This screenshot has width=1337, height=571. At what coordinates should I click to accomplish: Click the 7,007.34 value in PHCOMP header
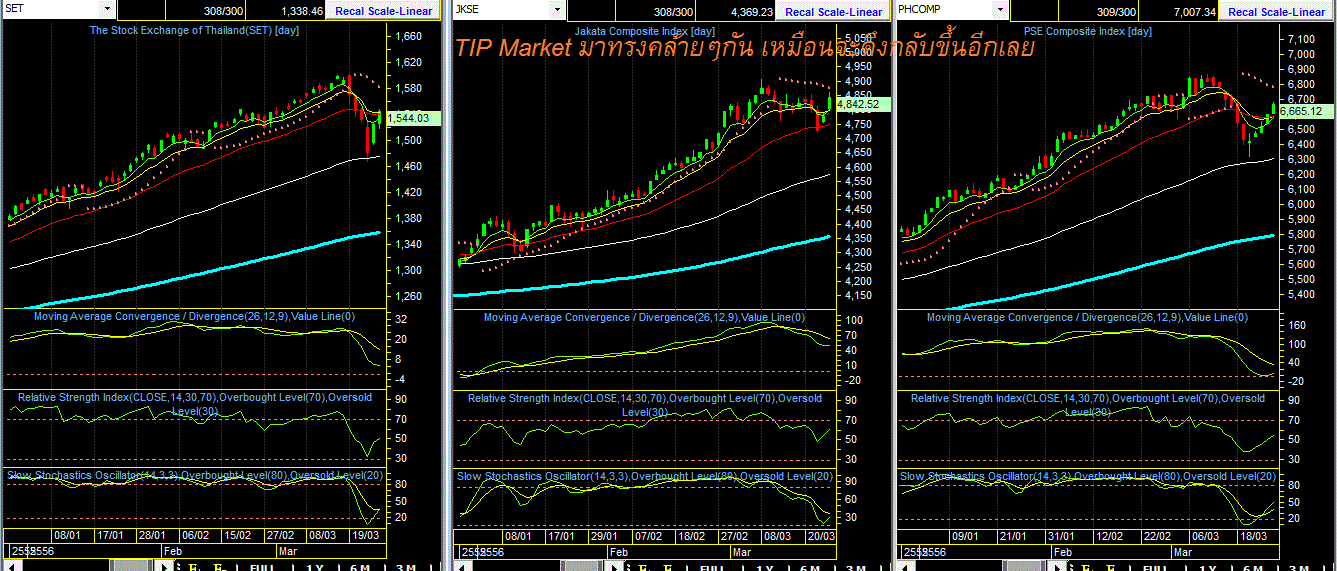click(1194, 11)
